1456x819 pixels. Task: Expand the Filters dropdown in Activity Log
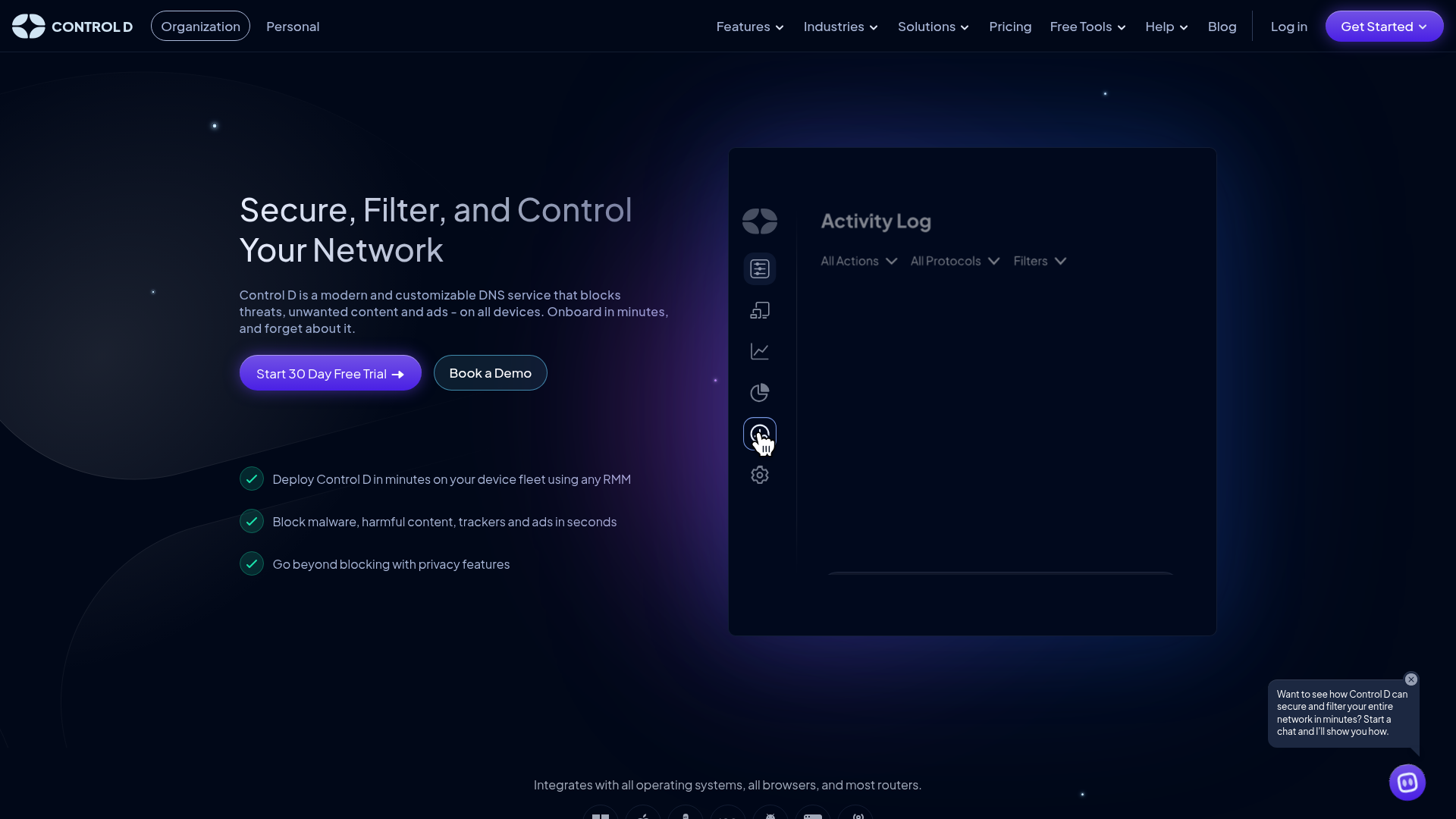tap(1039, 261)
